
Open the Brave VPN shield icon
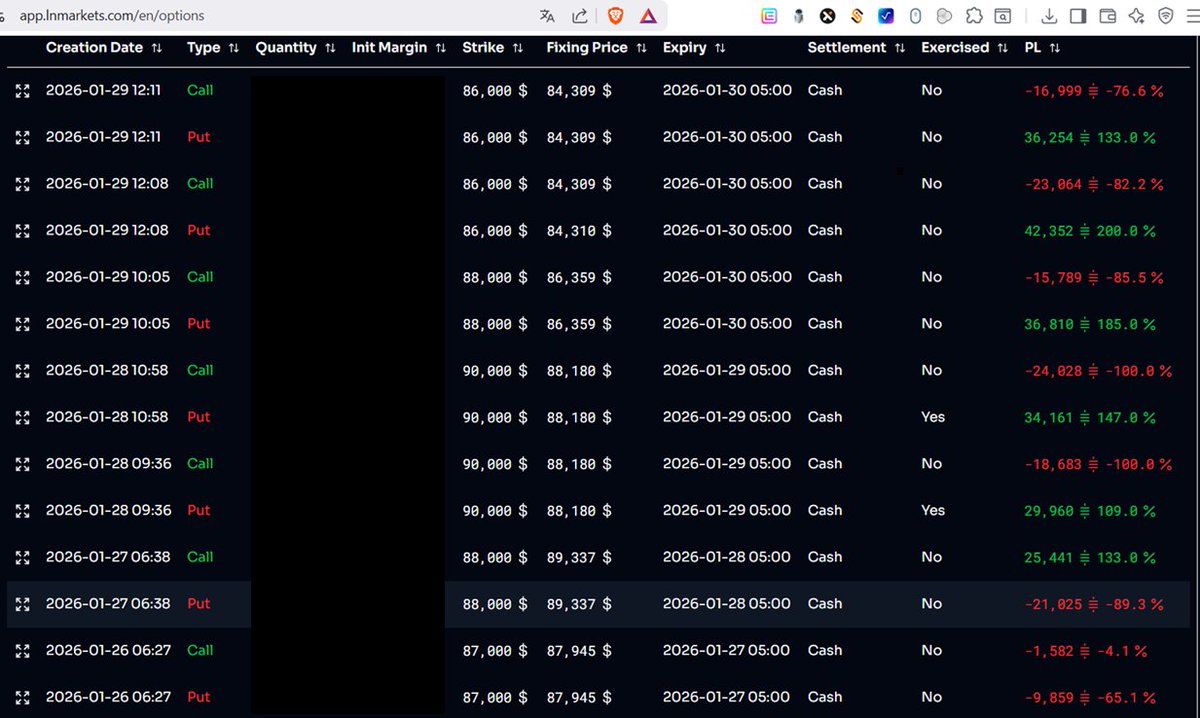click(1165, 15)
